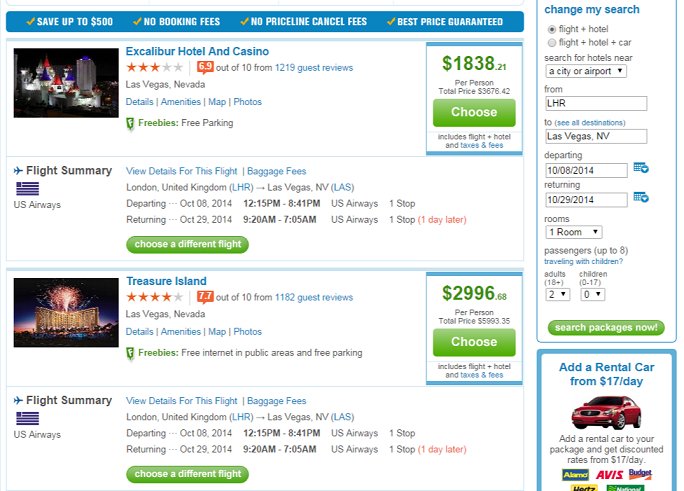Click the Treasure Island 7.7 score badge
This screenshot has height=491, width=684.
(x=205, y=297)
